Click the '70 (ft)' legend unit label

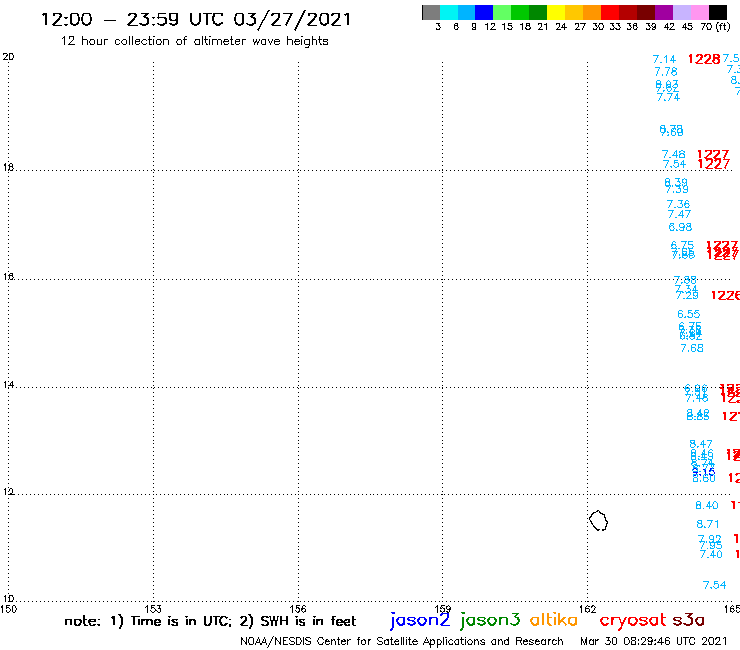(x=715, y=26)
